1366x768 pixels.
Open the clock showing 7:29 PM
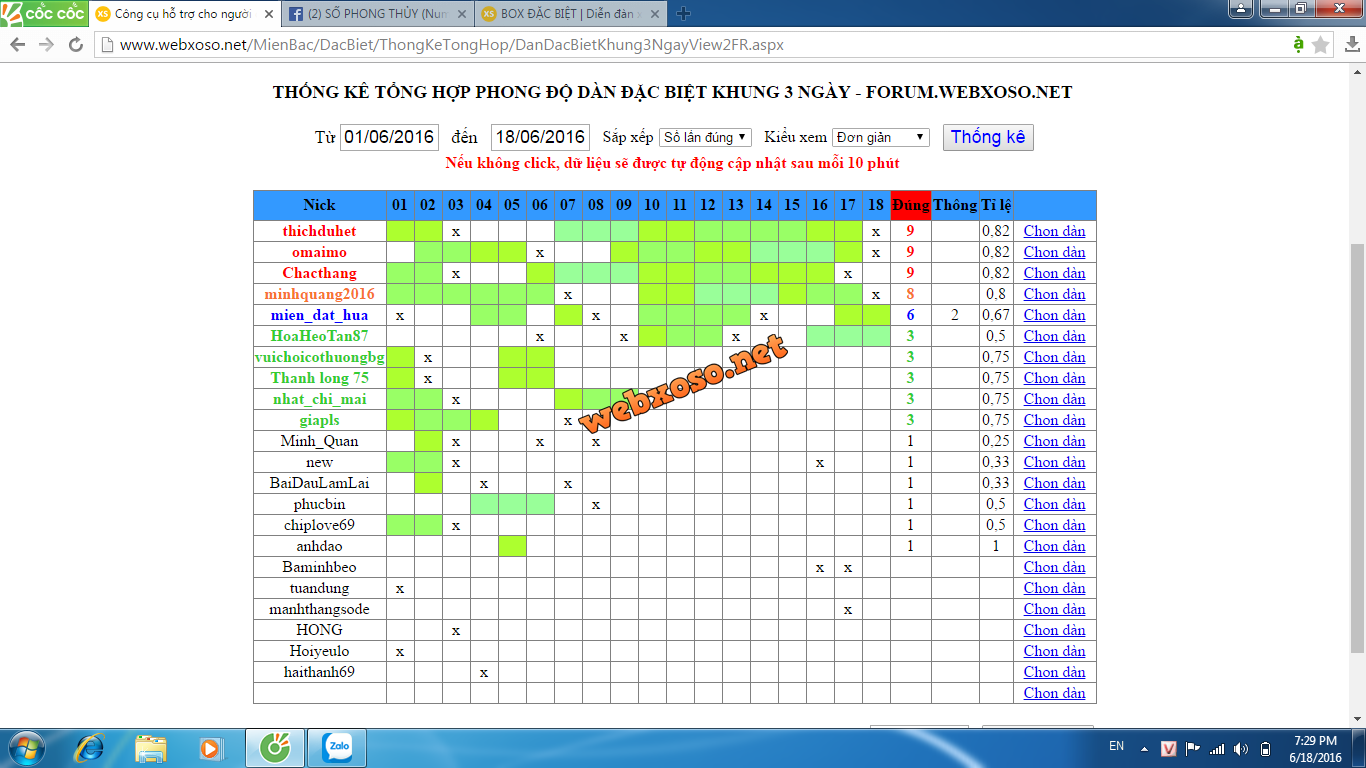(1315, 749)
